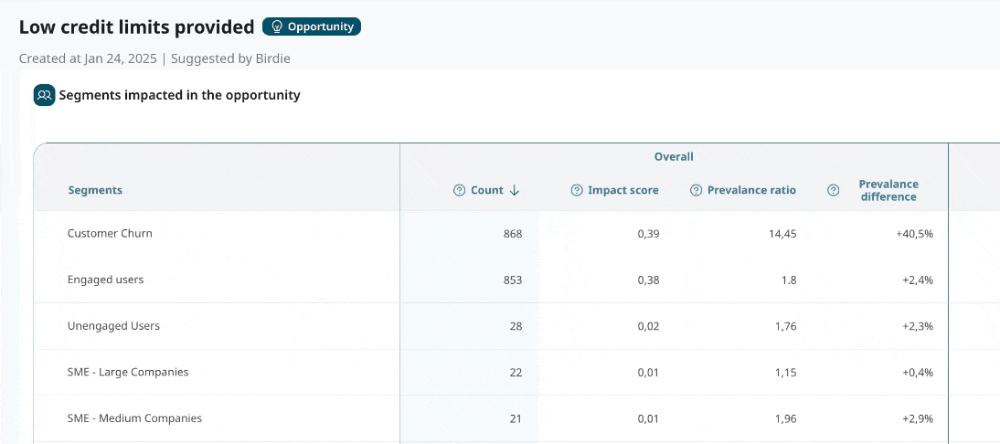Select SME - Large Companies segment

tap(128, 372)
